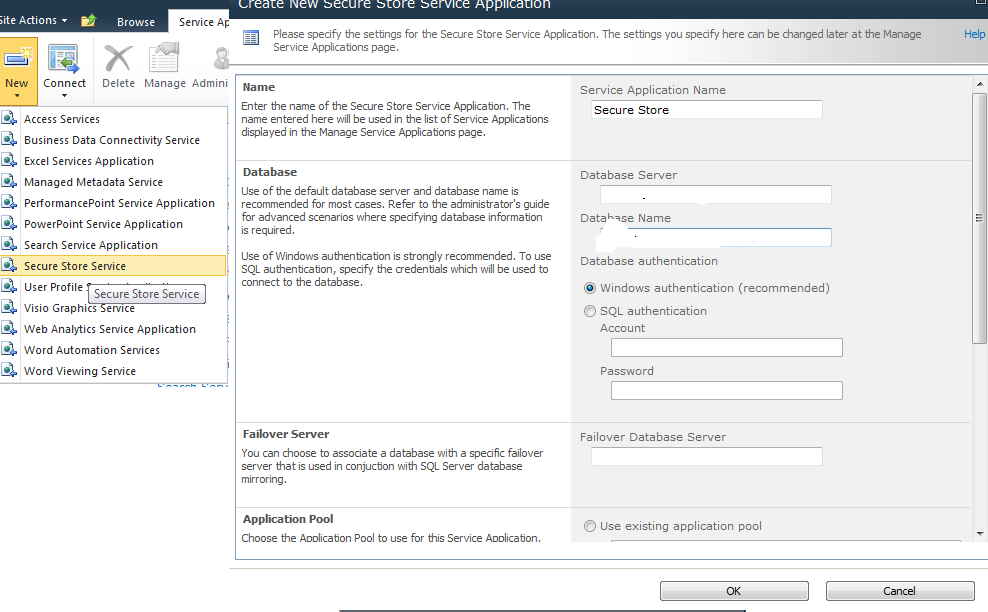Click the navigate up folder icon
Screen dimensions: 988x612
pos(89,21)
